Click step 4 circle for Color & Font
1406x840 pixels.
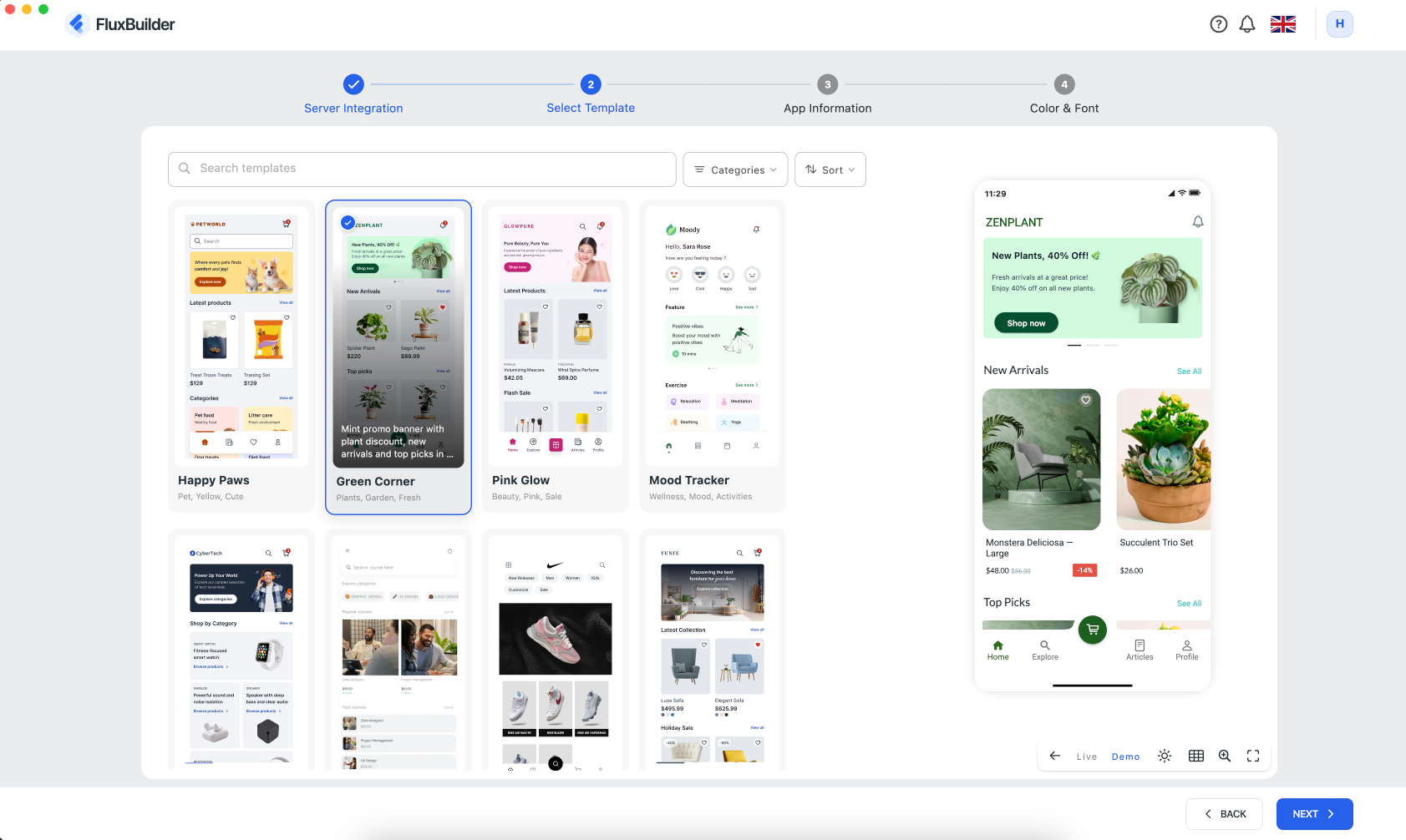click(1064, 84)
